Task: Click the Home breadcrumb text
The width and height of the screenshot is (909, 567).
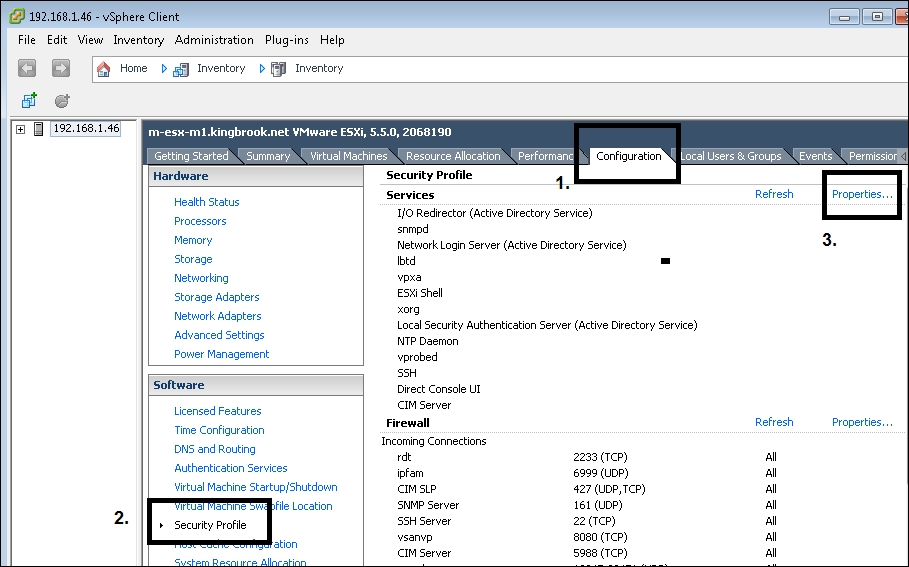Action: tap(133, 68)
